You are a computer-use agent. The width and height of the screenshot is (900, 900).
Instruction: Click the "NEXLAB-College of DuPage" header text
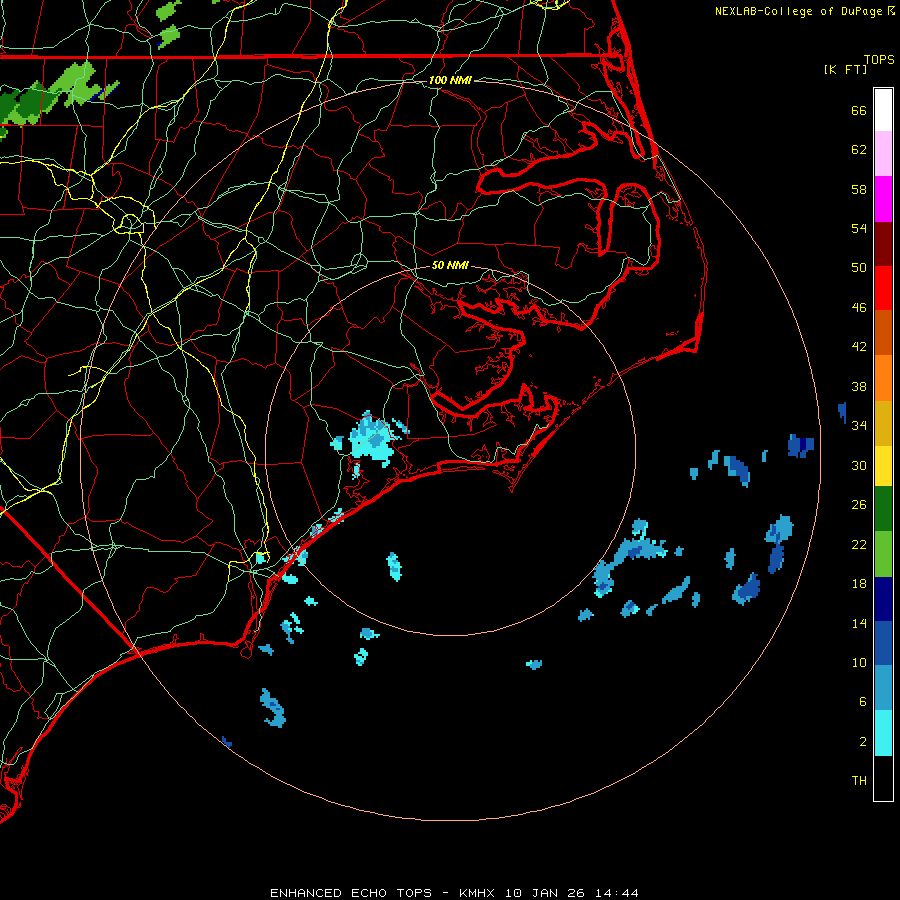[x=799, y=11]
